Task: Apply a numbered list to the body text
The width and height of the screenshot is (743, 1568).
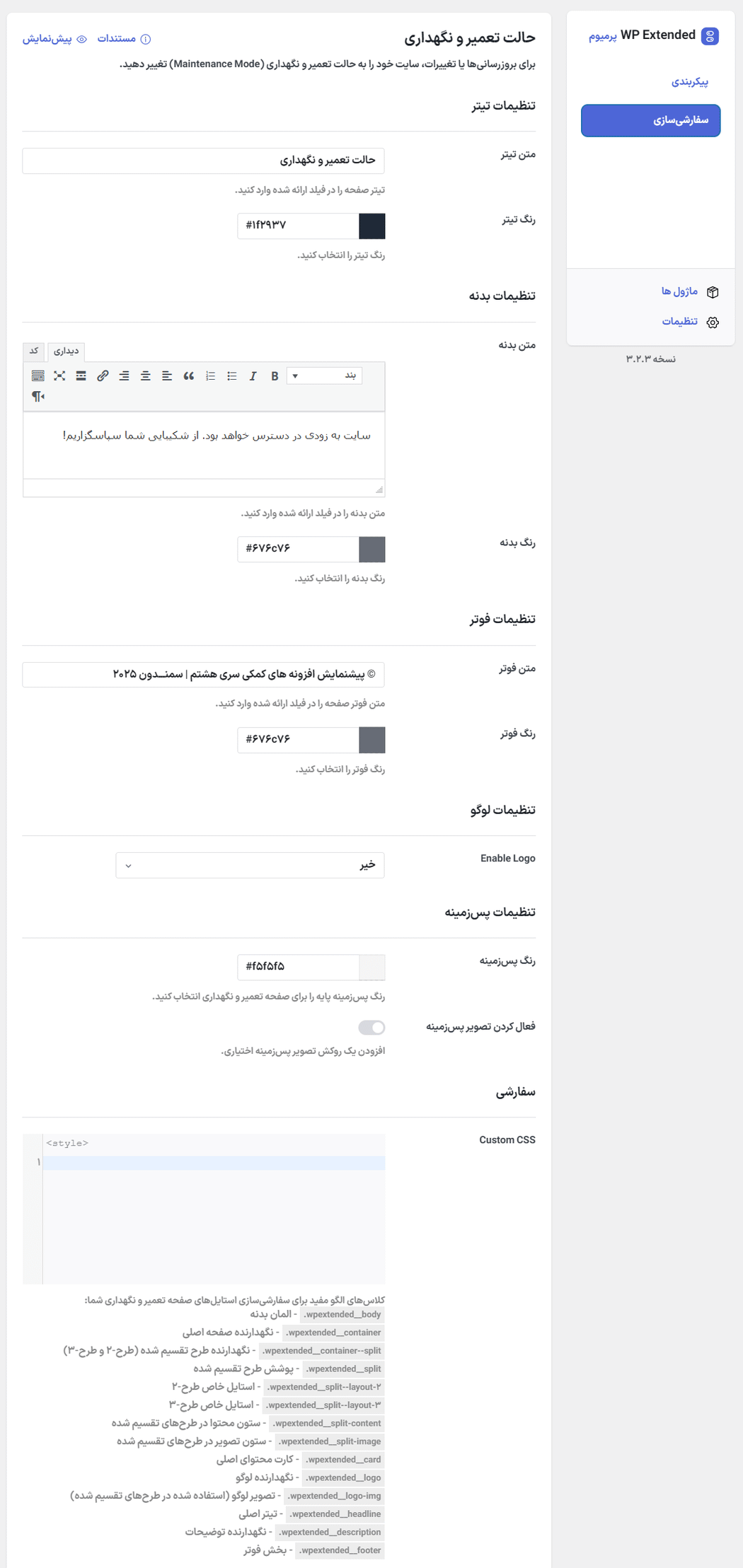Action: point(210,376)
